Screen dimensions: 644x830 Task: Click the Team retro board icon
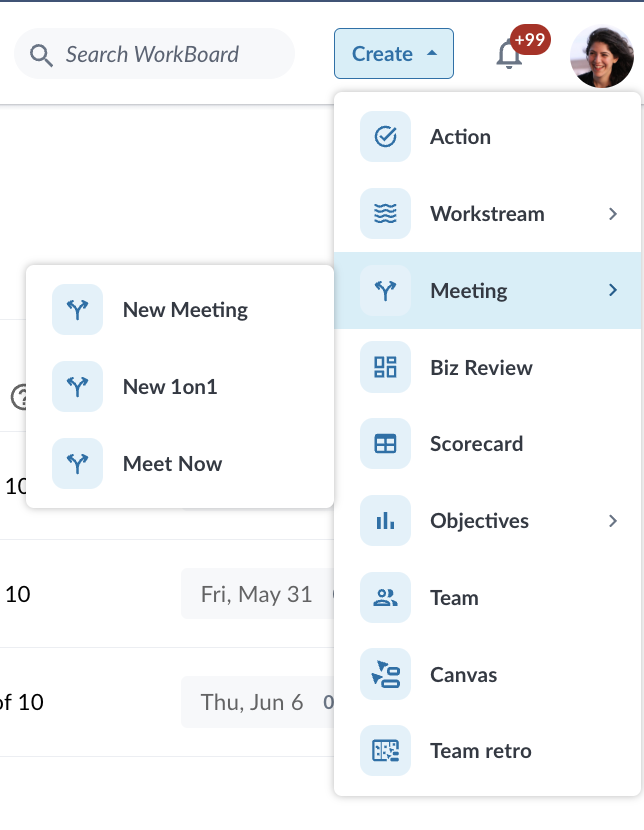pos(385,751)
